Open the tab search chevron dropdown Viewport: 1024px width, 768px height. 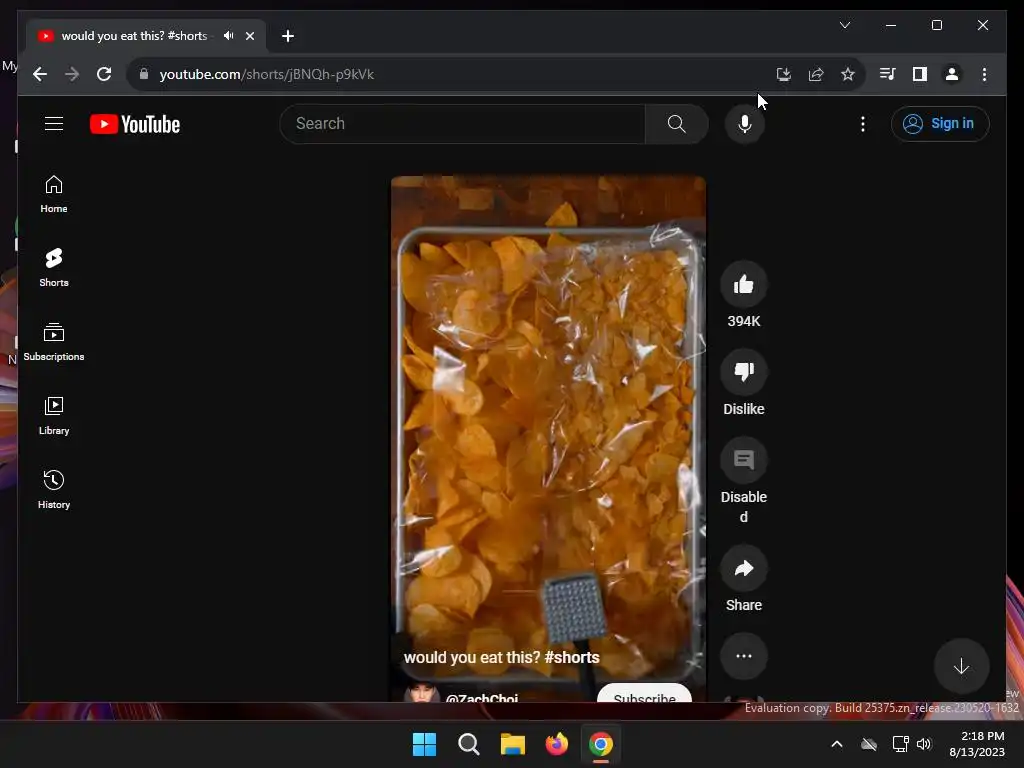[844, 25]
